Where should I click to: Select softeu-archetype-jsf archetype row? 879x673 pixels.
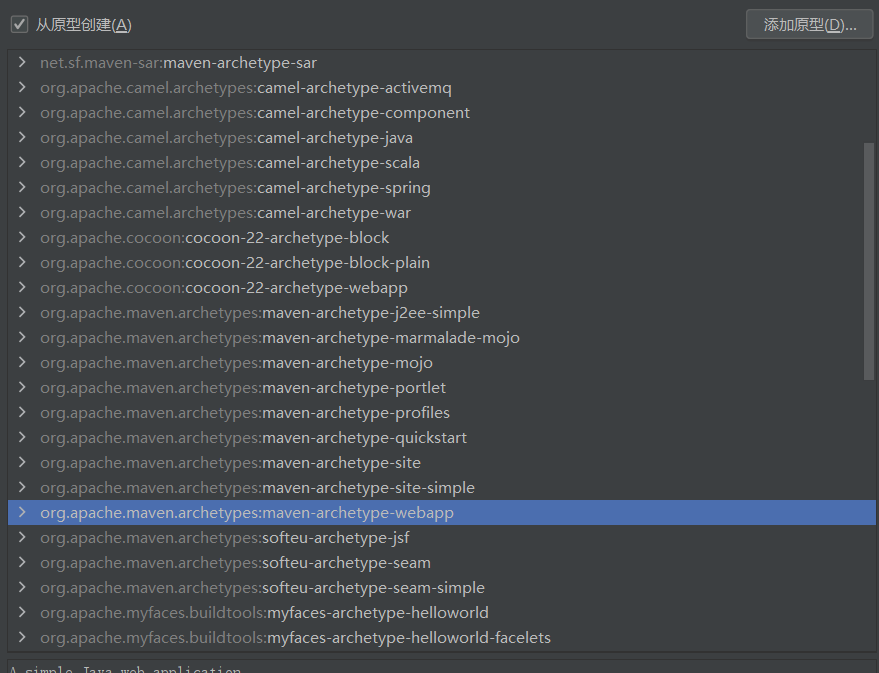tap(442, 537)
